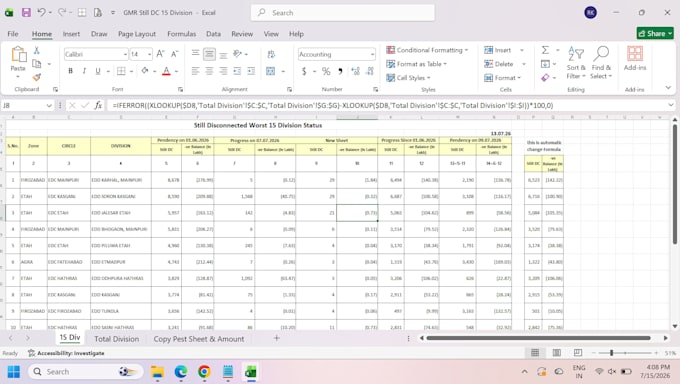This screenshot has height=384, width=680.
Task: Click the Wrap Text icon
Action: pos(271,54)
